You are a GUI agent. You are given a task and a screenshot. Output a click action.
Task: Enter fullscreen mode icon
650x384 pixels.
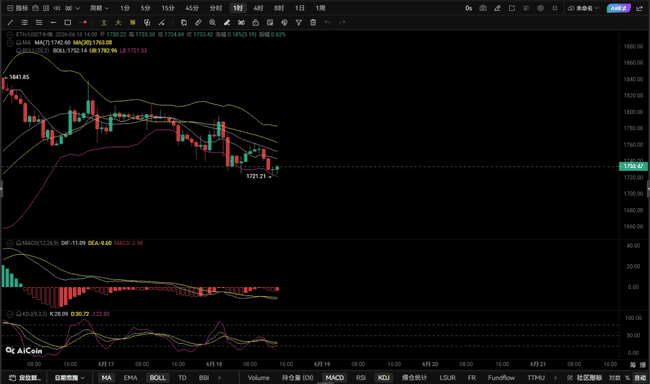click(x=555, y=8)
